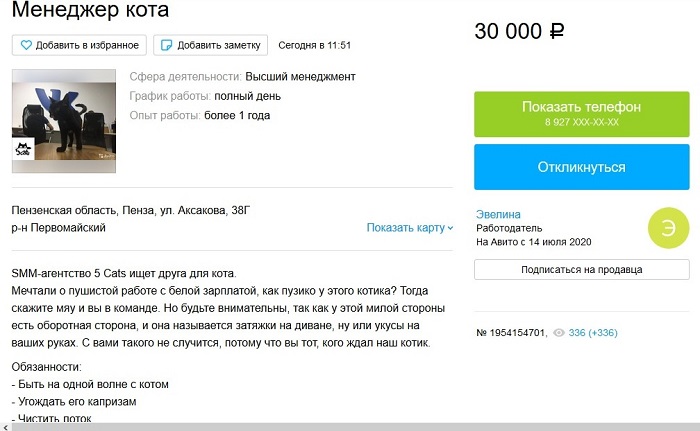This screenshot has height=431, width=700.
Task: Click the Менеджер кота listing title
Action: pyautogui.click(x=90, y=11)
